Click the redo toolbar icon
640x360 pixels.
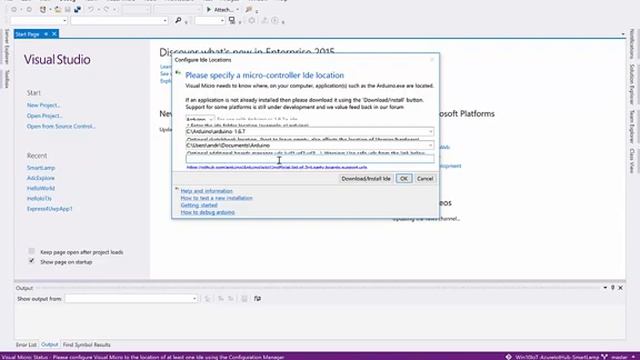tap(107, 9)
